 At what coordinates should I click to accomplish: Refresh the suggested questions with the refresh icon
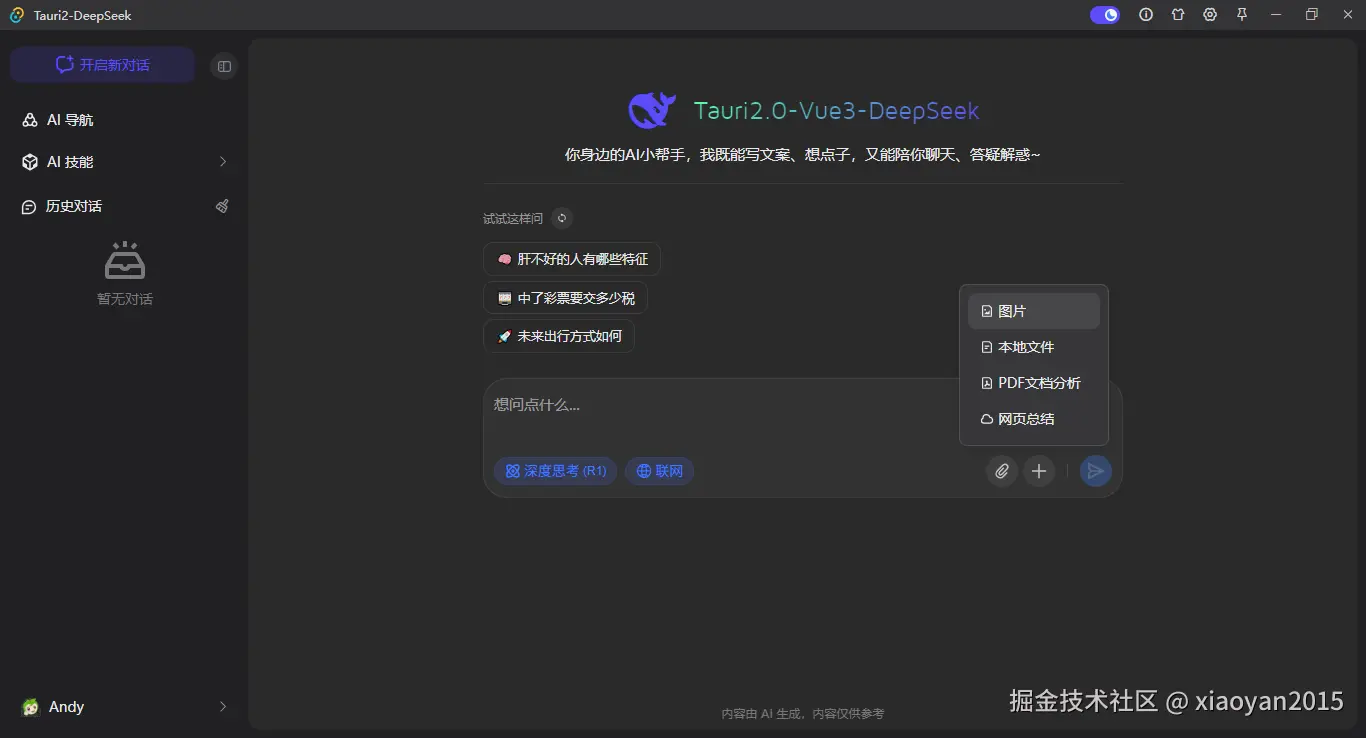[x=561, y=218]
